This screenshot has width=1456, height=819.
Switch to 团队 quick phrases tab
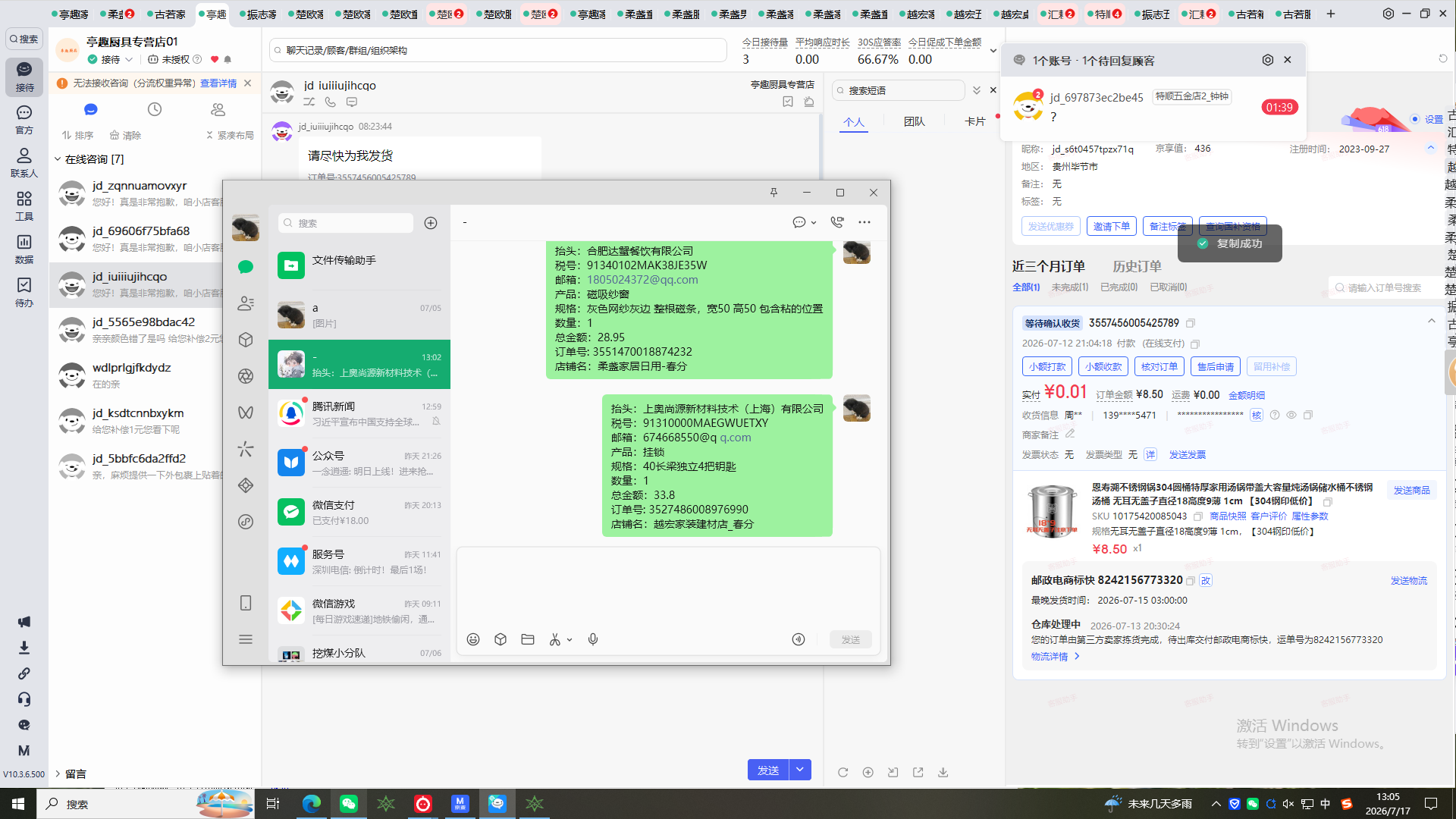915,121
